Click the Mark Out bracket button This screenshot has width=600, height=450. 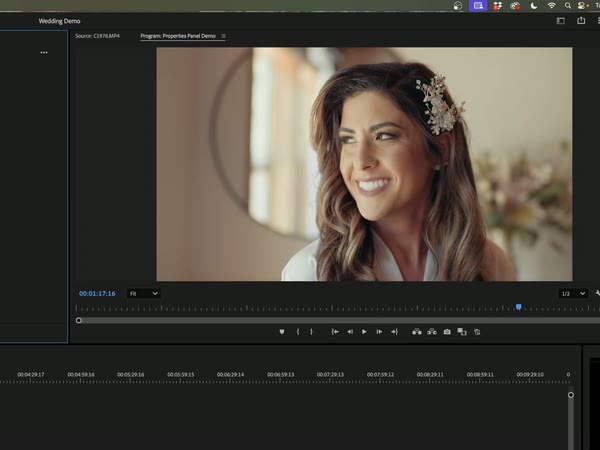pos(311,332)
